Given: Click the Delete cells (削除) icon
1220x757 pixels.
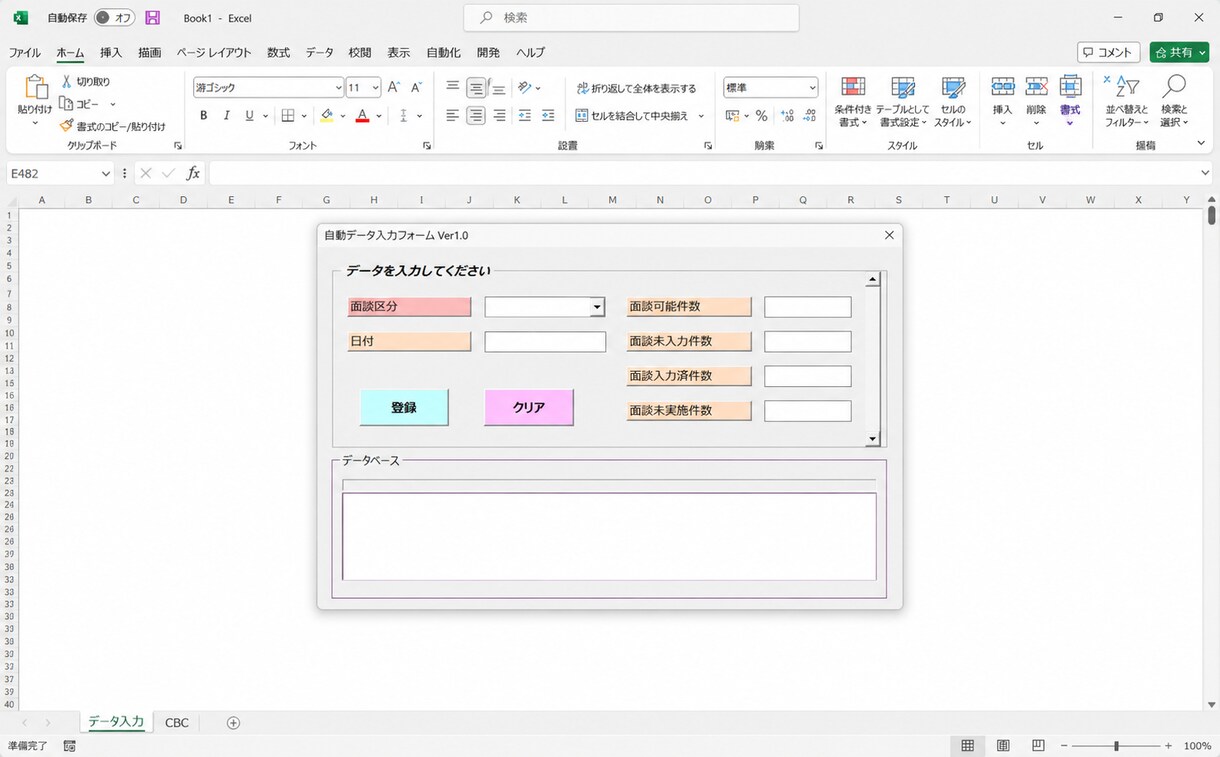Looking at the screenshot, I should click(x=1036, y=87).
